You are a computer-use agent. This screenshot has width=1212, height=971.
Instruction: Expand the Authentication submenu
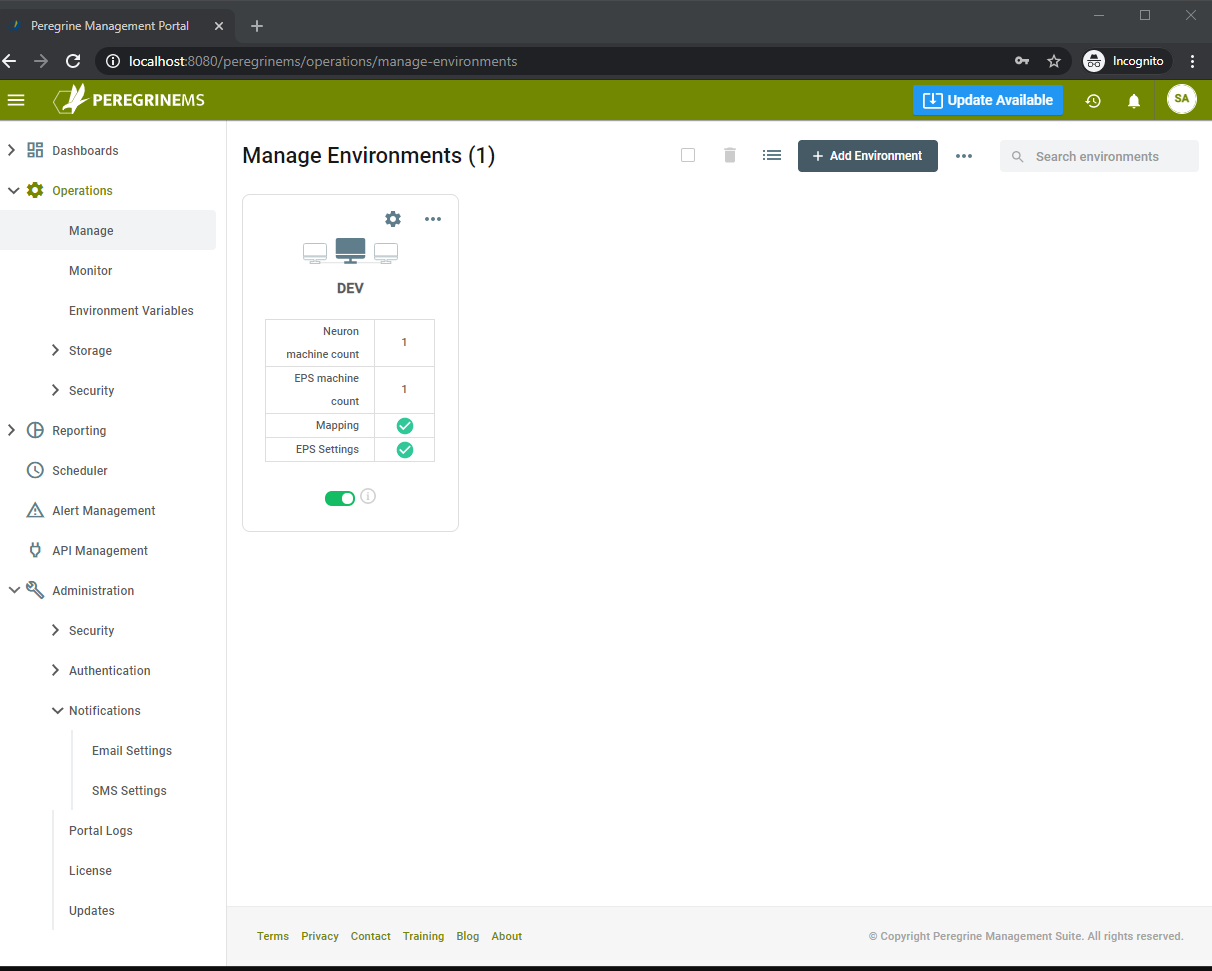[x=56, y=670]
